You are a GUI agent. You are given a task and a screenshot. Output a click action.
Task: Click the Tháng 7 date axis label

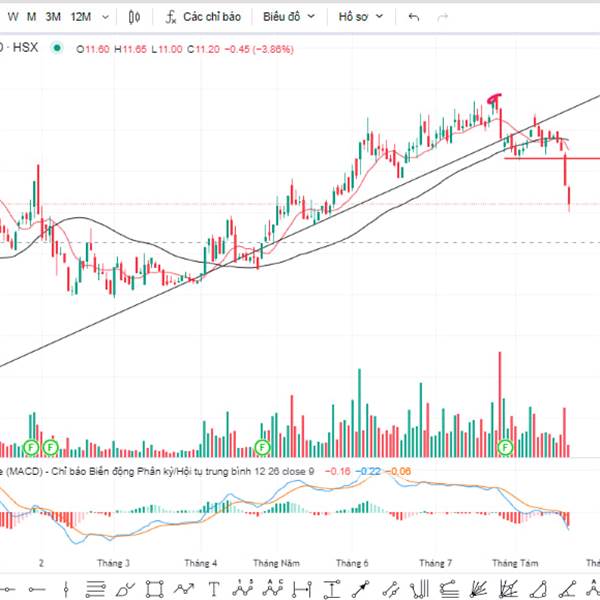coord(435,563)
